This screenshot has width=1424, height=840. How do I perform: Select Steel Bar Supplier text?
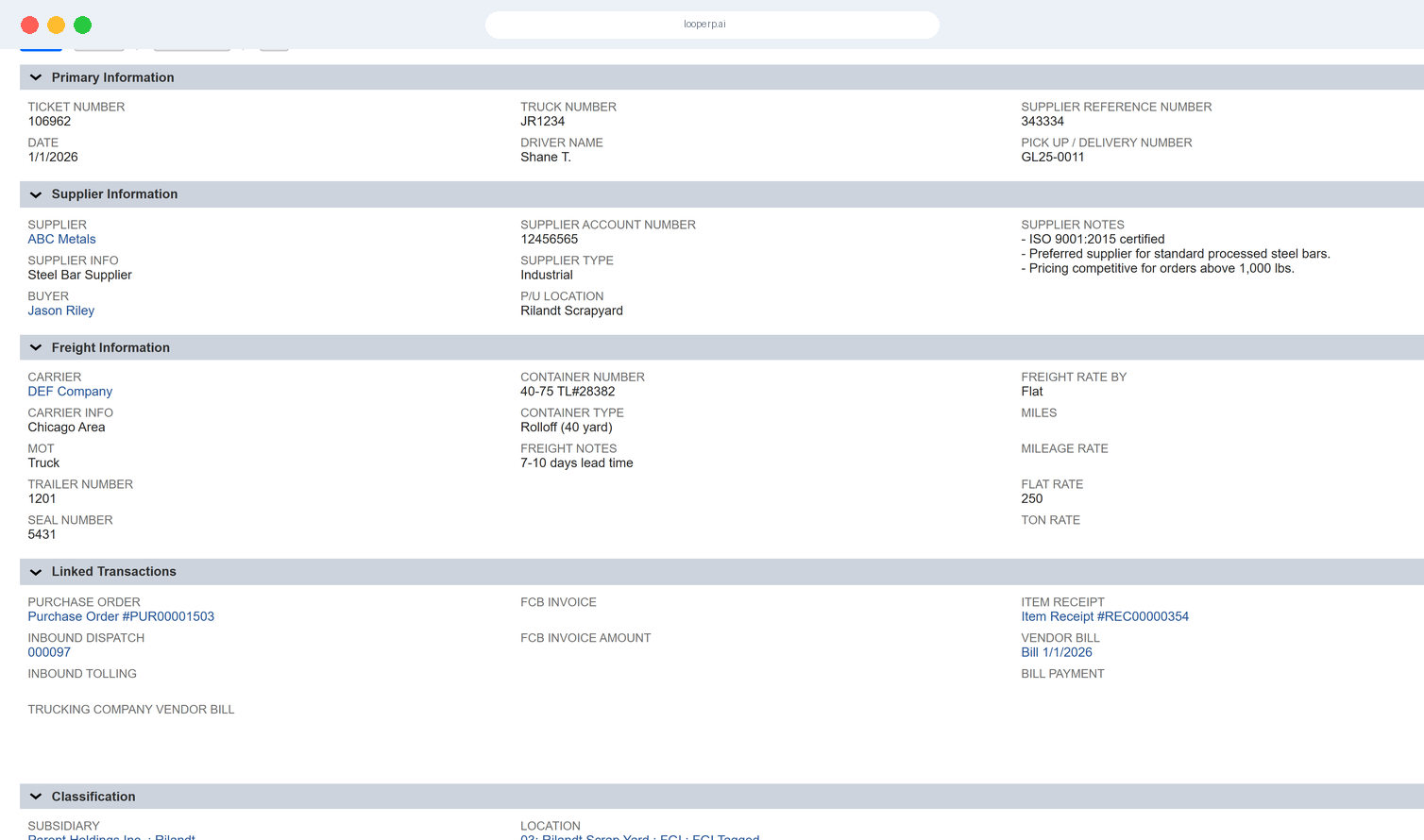click(79, 276)
